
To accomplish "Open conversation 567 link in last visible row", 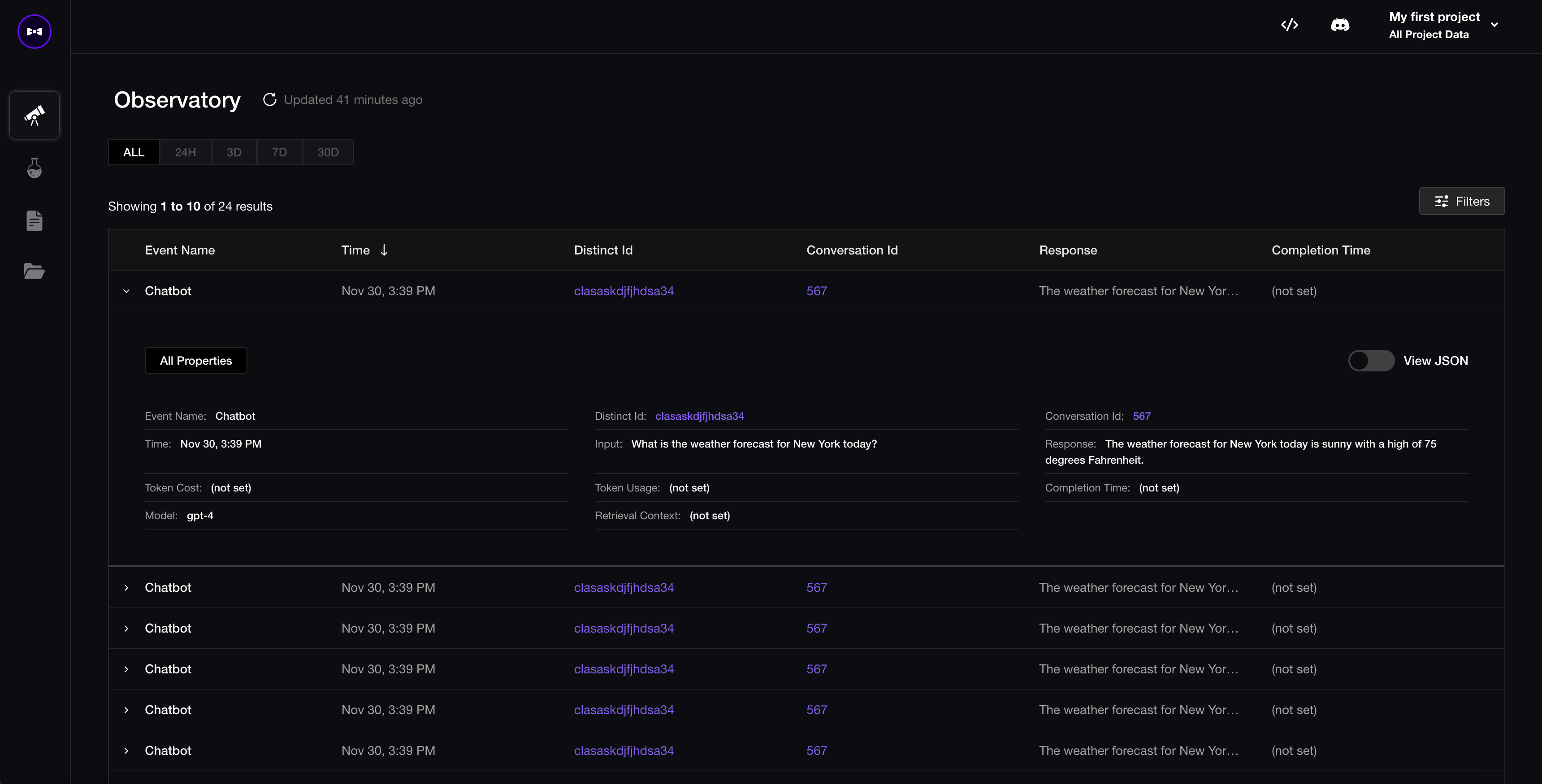I will [816, 750].
